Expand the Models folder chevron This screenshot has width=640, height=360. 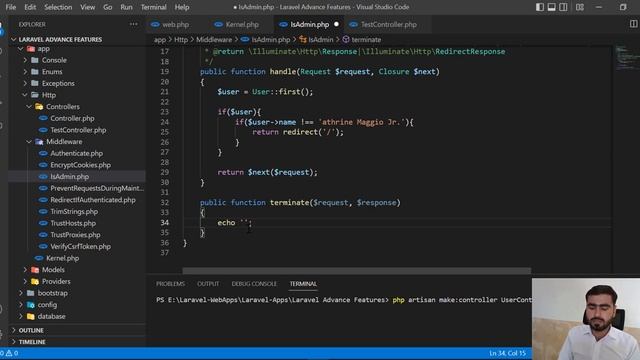[x=25, y=270]
